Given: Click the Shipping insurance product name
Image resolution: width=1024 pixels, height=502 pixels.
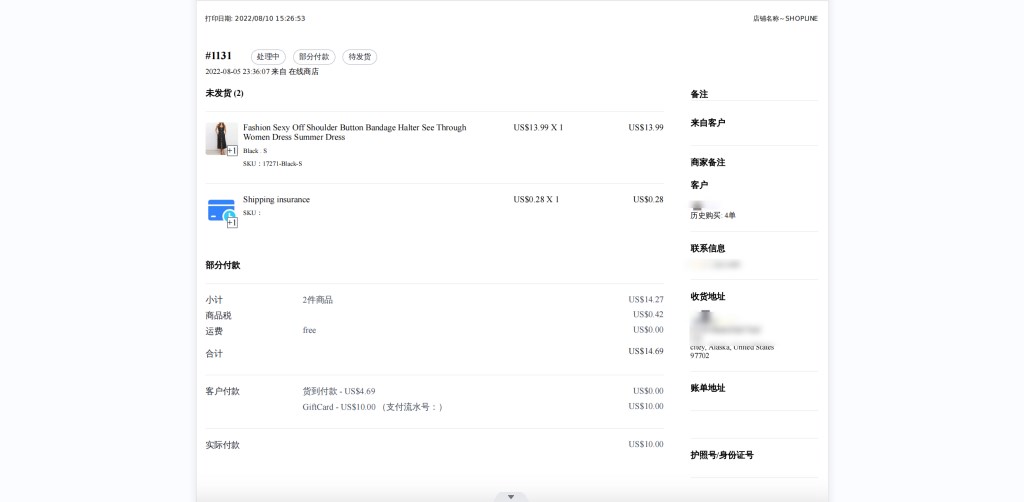Looking at the screenshot, I should point(276,199).
